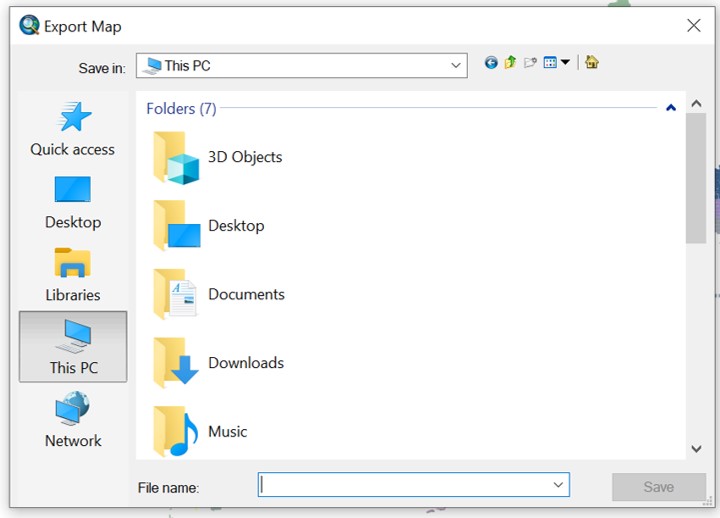Open the View menu icon
This screenshot has width=720, height=518.
click(550, 62)
